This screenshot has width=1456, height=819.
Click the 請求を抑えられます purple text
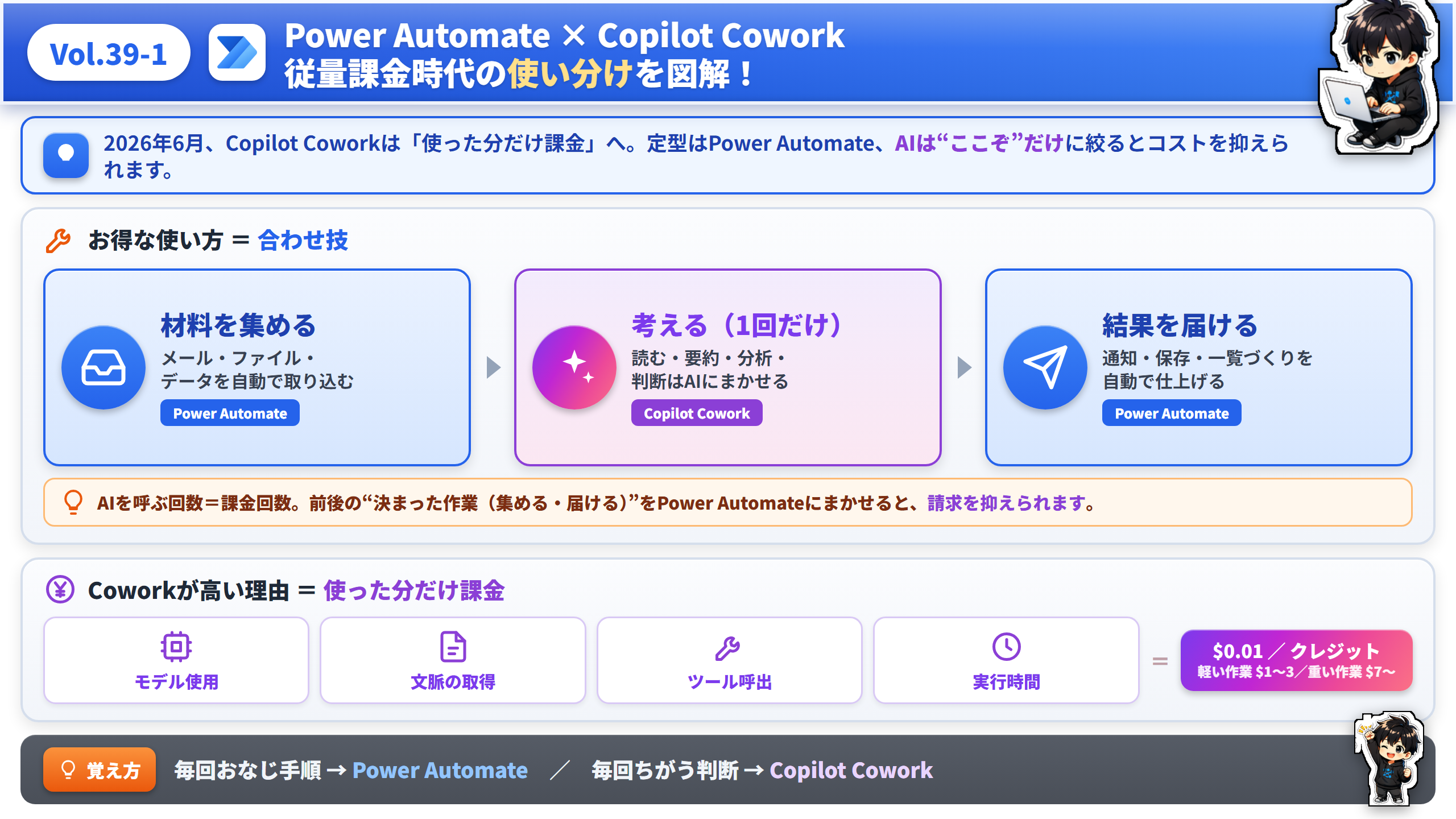1006,503
